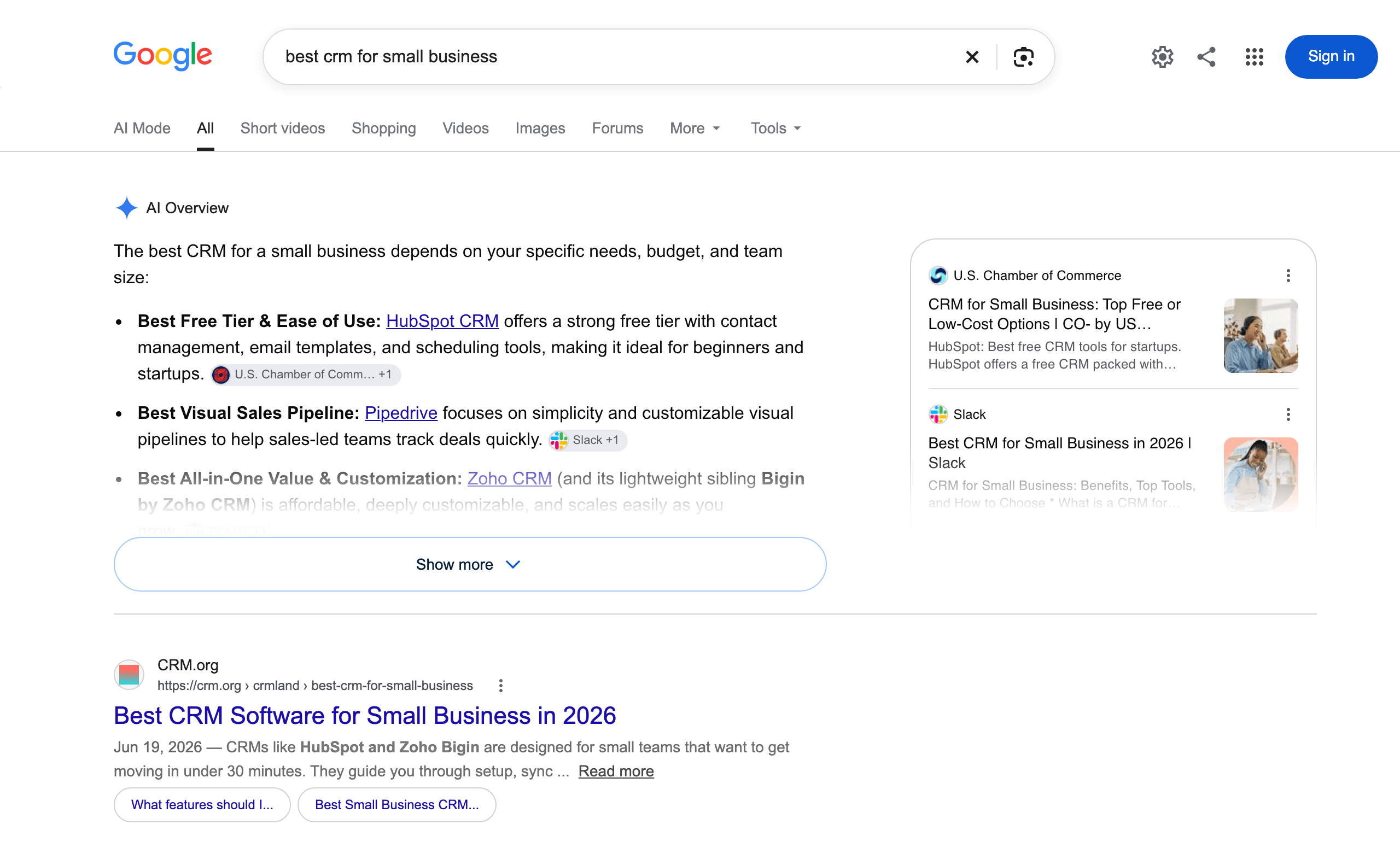Click the Slack +1 source chip

point(587,440)
